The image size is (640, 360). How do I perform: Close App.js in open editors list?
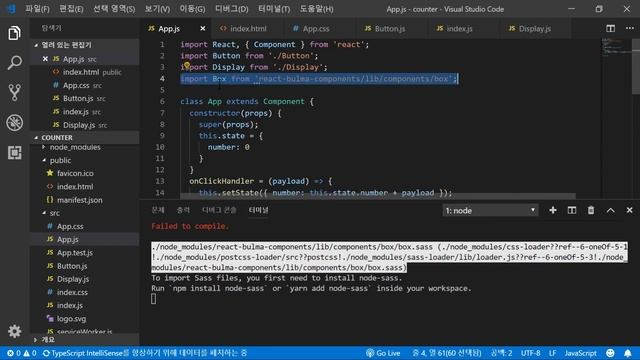(x=45, y=59)
